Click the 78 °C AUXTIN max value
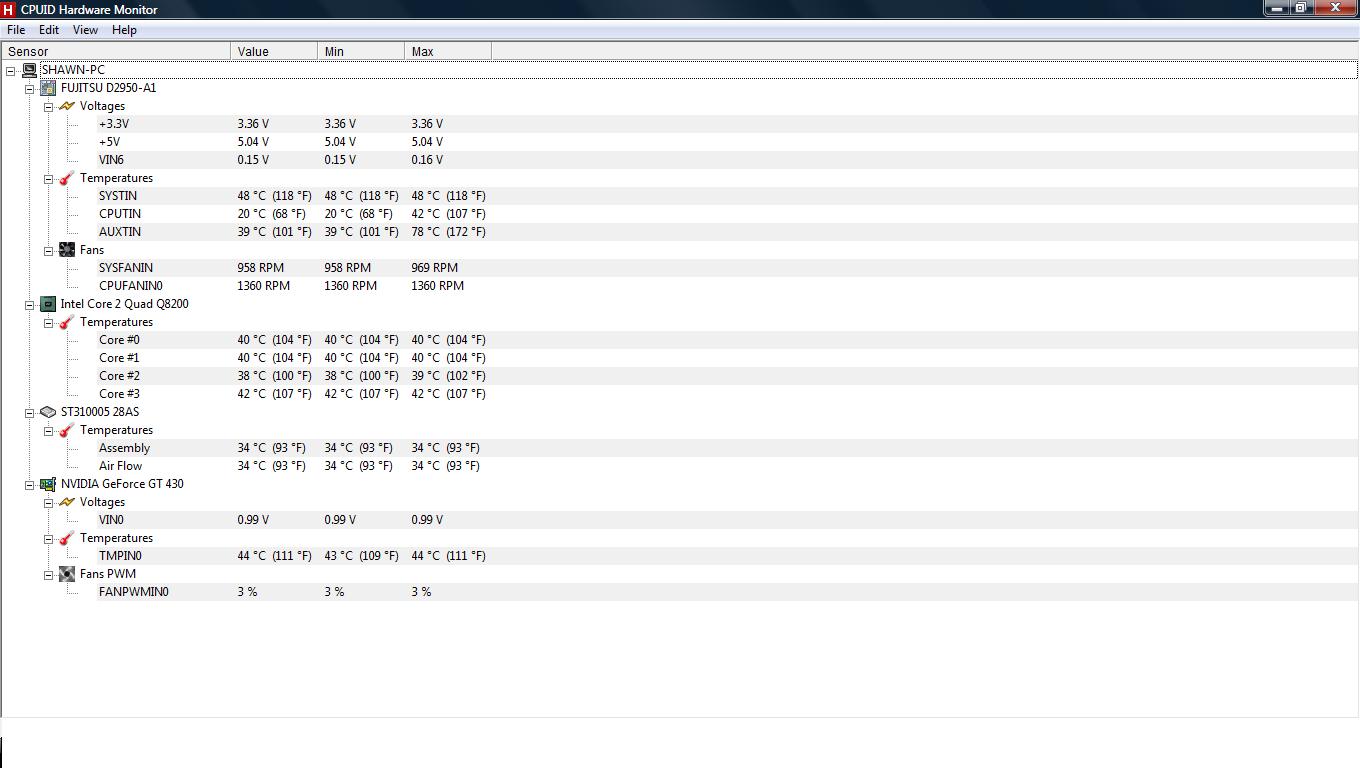1360x768 pixels. [x=448, y=232]
